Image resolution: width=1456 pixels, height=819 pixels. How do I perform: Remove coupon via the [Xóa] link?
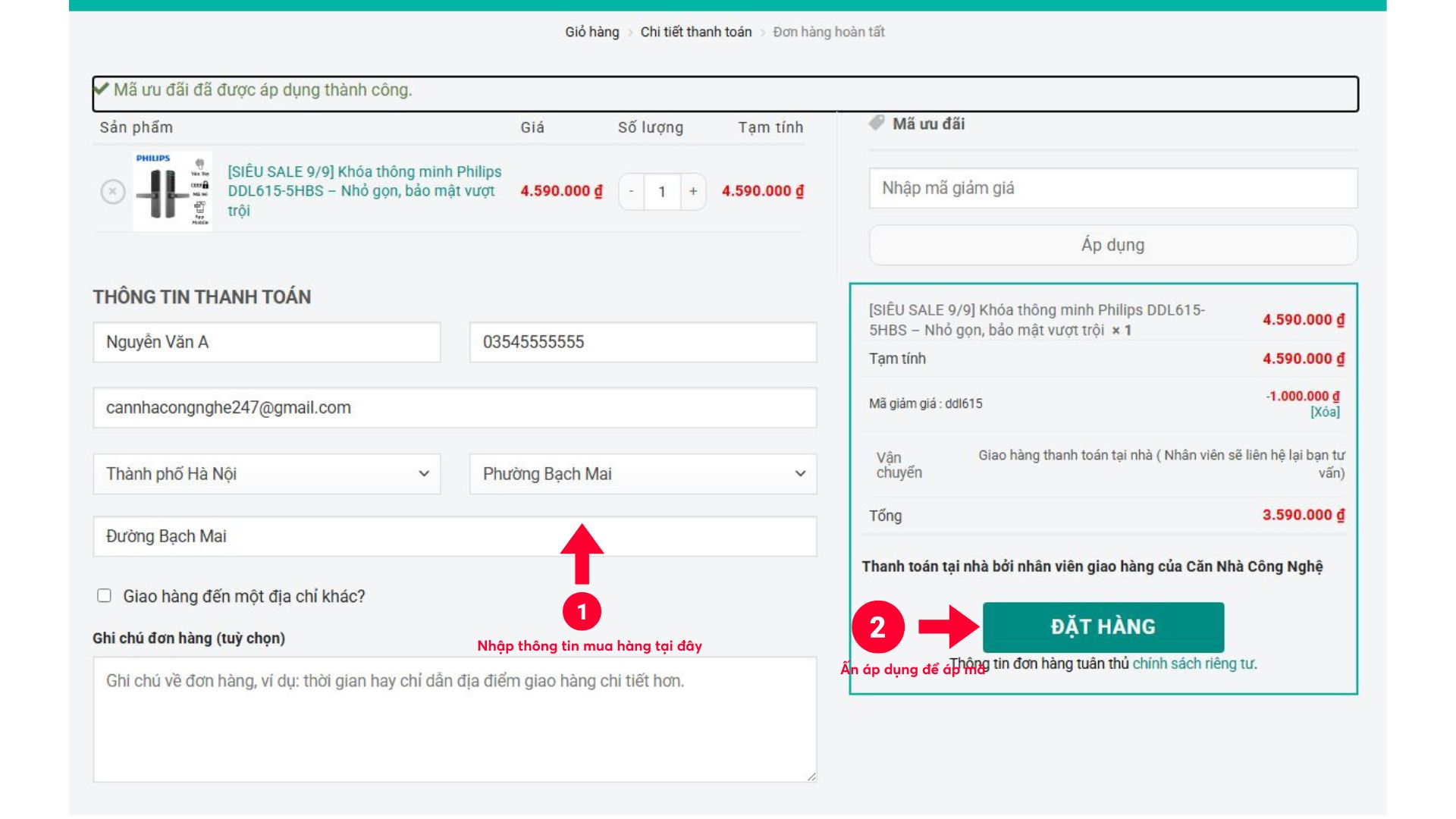pos(1325,412)
